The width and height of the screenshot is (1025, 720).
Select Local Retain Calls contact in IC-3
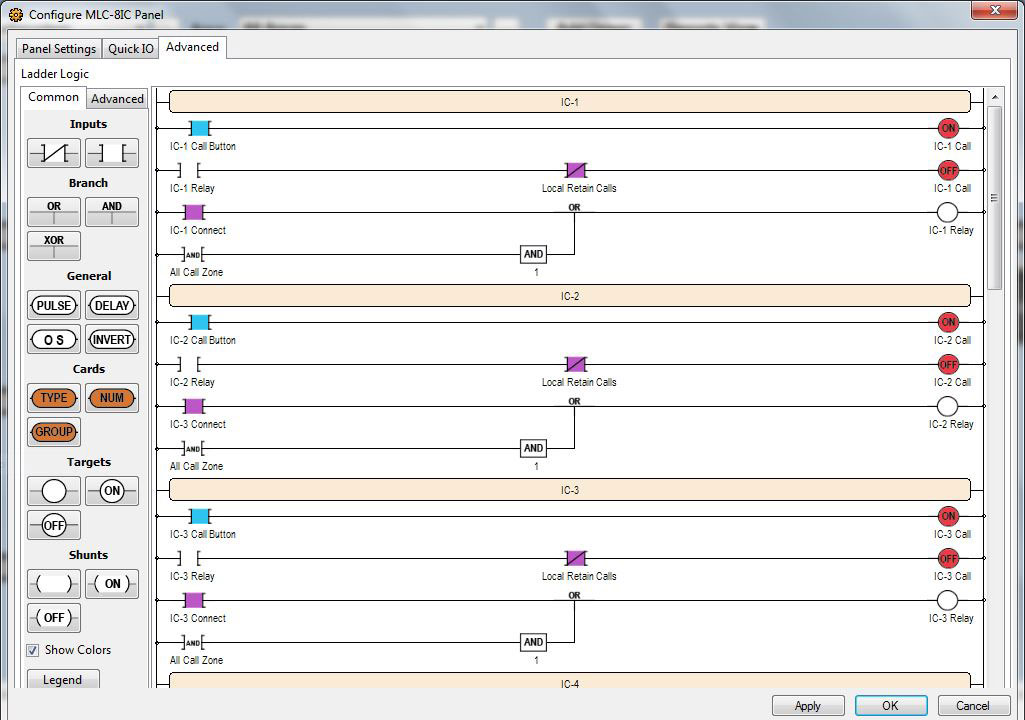point(575,558)
